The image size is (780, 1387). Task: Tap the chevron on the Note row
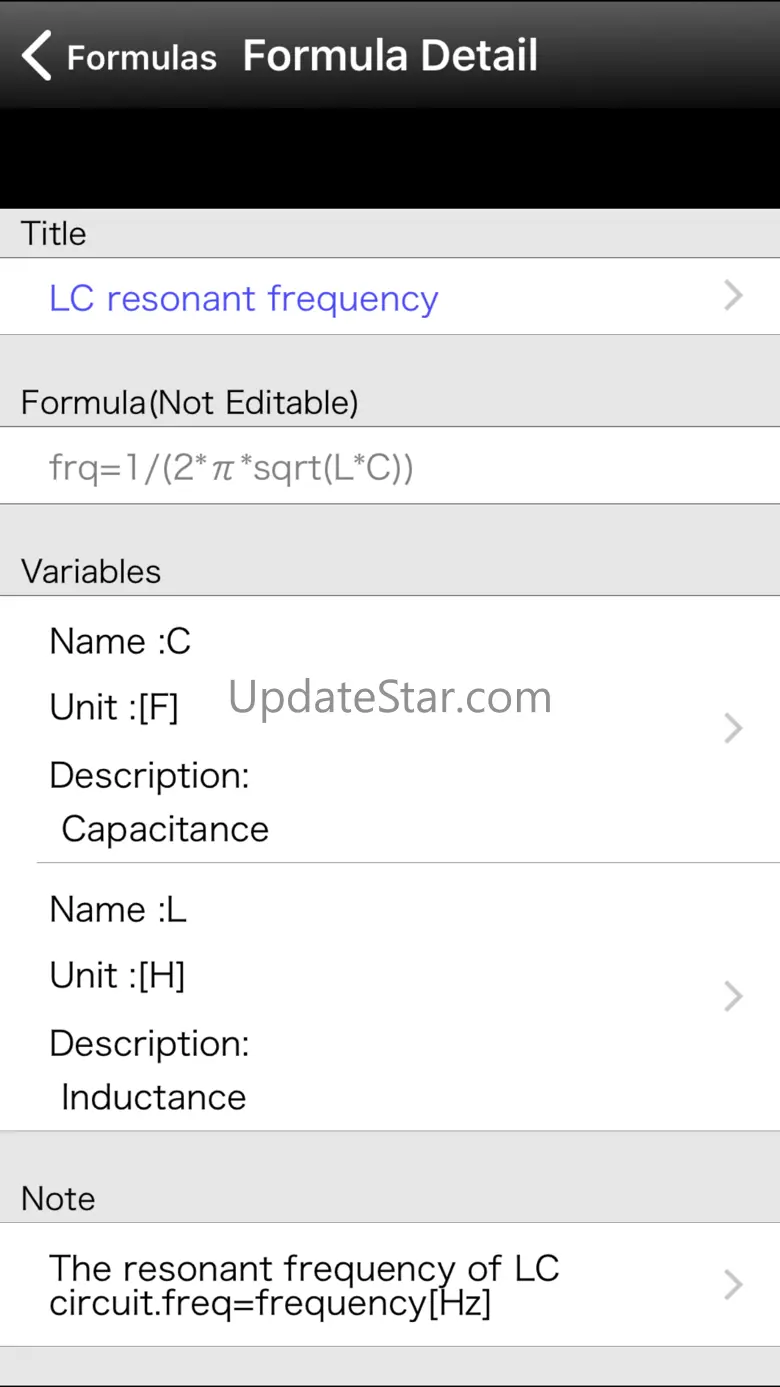733,1284
